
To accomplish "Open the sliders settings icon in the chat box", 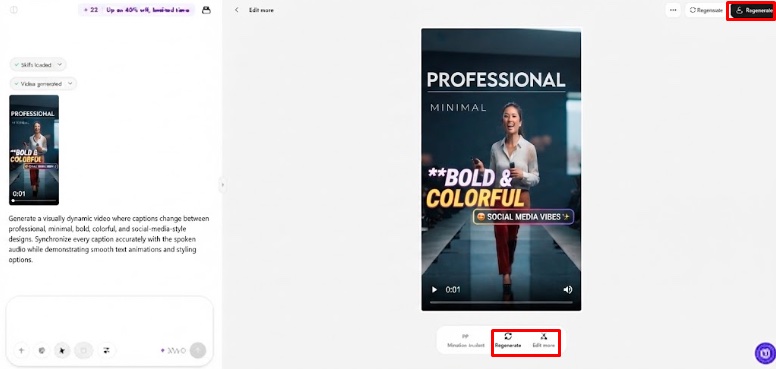I will point(106,351).
